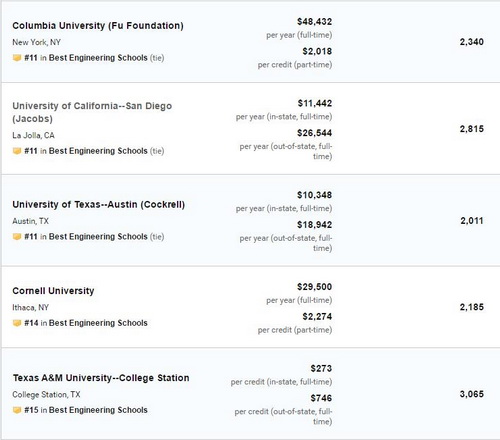The image size is (500, 440).
Task: Click UC San Diego's Best Engineering Schools link
Action: [98, 151]
